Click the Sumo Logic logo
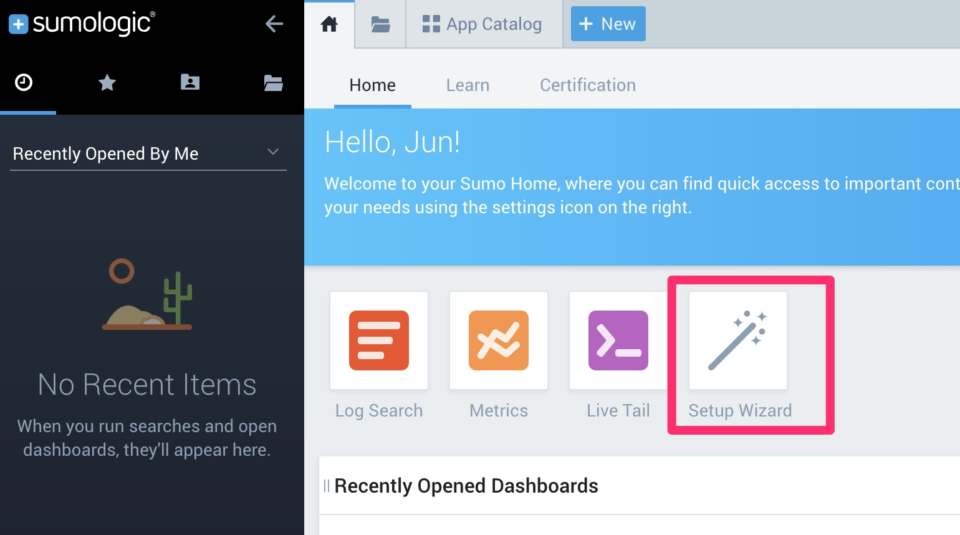 coord(81,23)
